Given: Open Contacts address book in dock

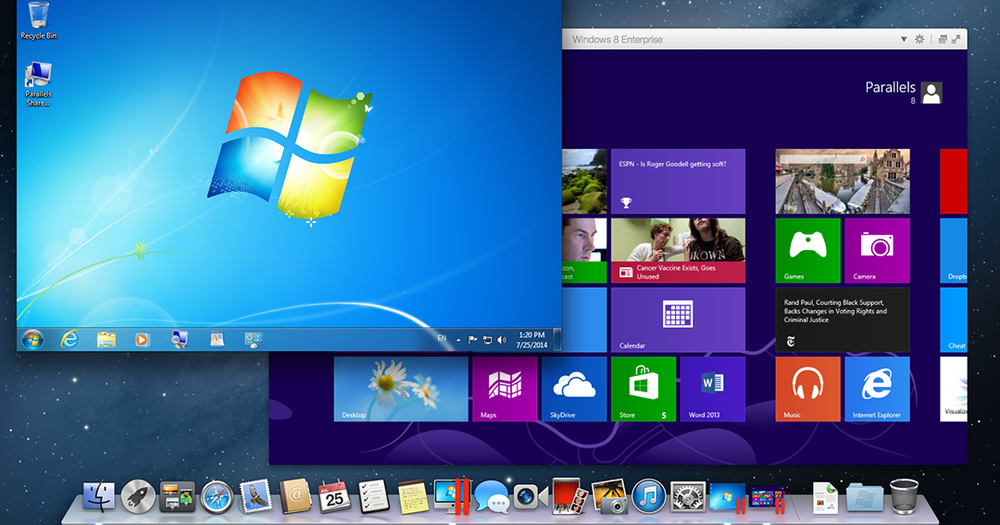Looking at the screenshot, I should click(295, 496).
